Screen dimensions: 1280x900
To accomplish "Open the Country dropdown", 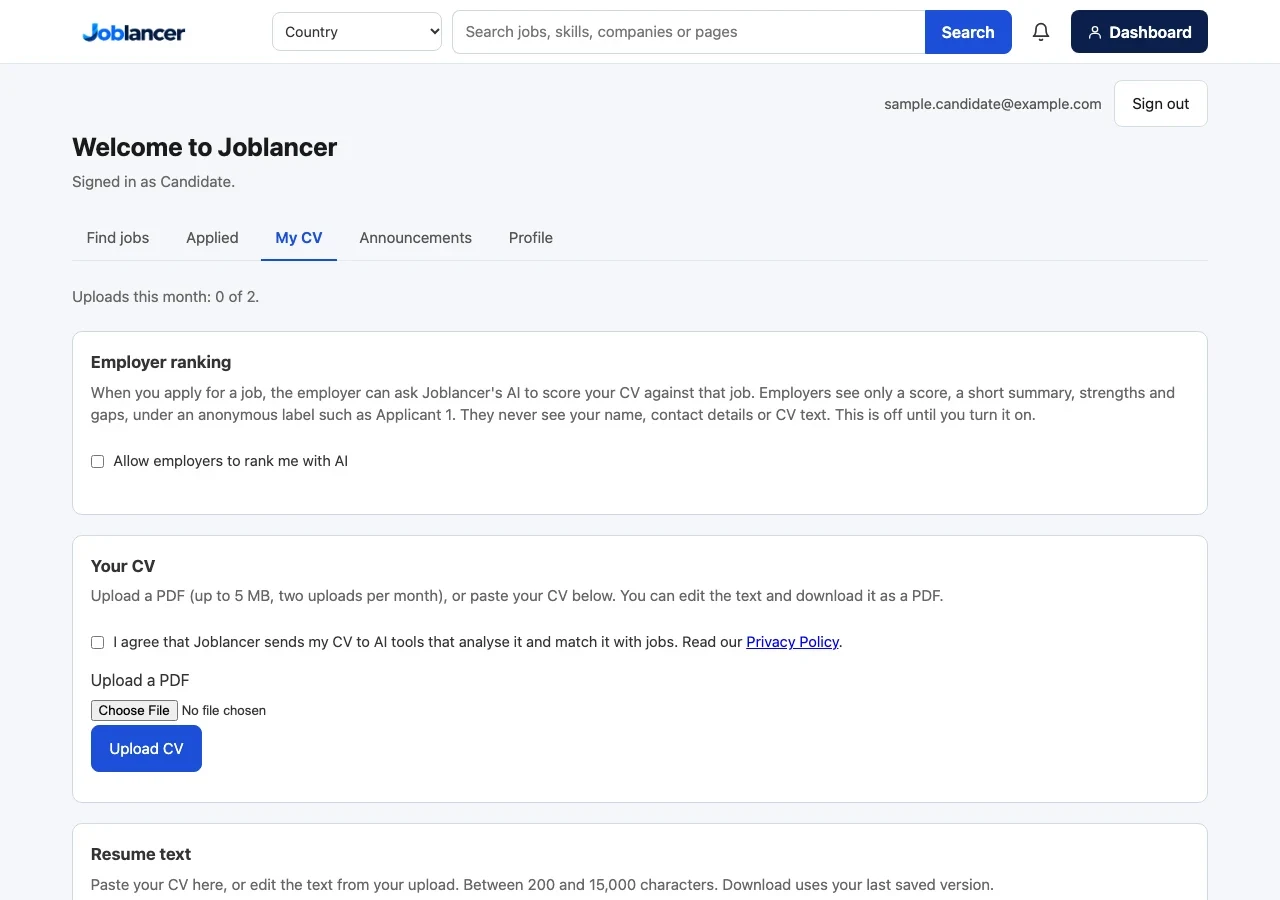I will (x=357, y=32).
